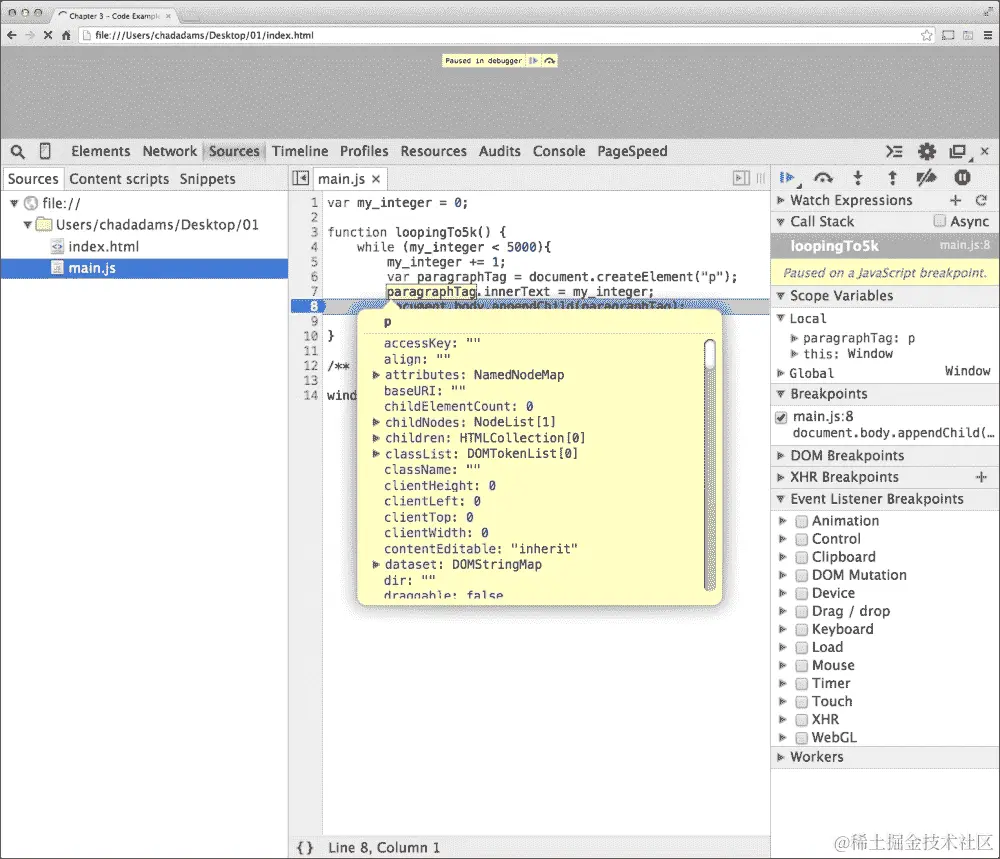Expand childNodes NodeList in popup
This screenshot has width=1000, height=859.
(376, 422)
